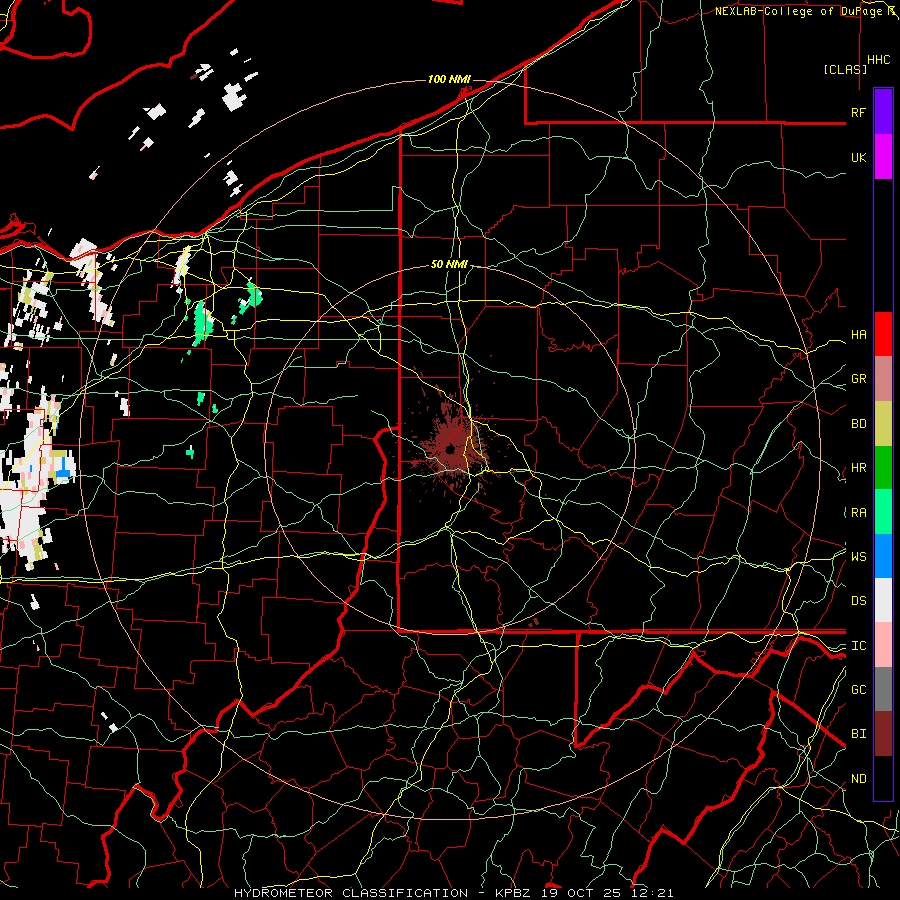Click the IC legend label
The width and height of the screenshot is (900, 900).
coord(858,646)
